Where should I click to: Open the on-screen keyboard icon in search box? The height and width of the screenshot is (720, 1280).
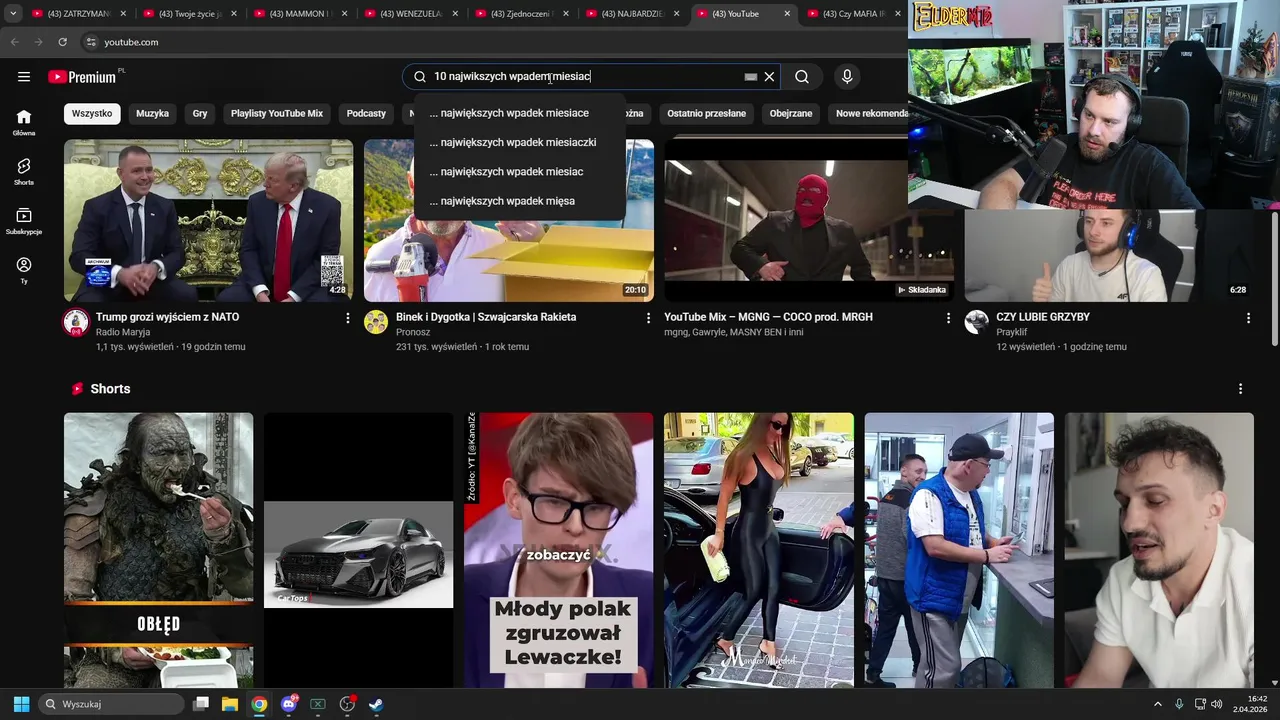751,77
